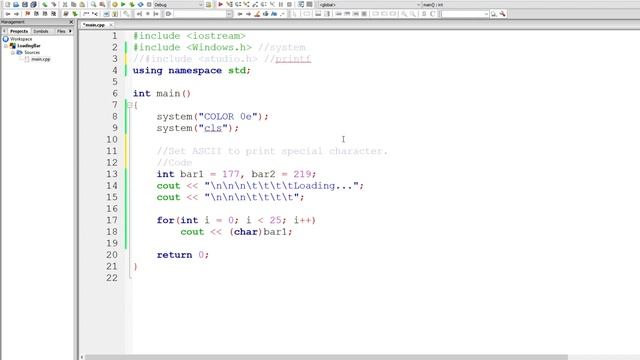Click the Copy toolbar icon

pyautogui.click(x=73, y=4)
